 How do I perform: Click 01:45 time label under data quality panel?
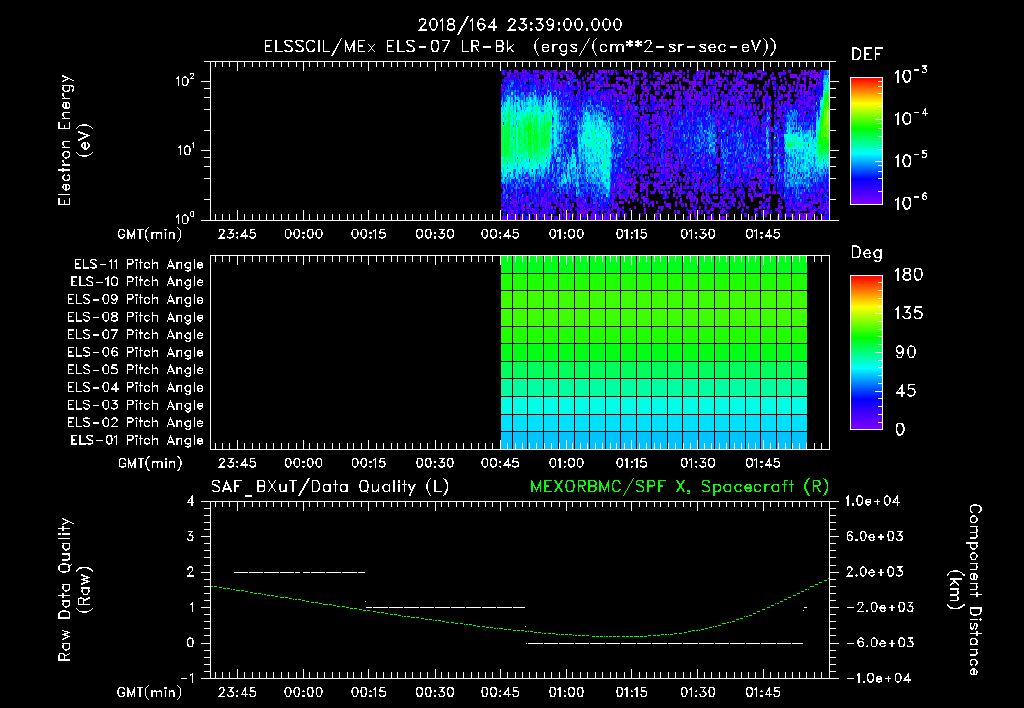[763, 692]
